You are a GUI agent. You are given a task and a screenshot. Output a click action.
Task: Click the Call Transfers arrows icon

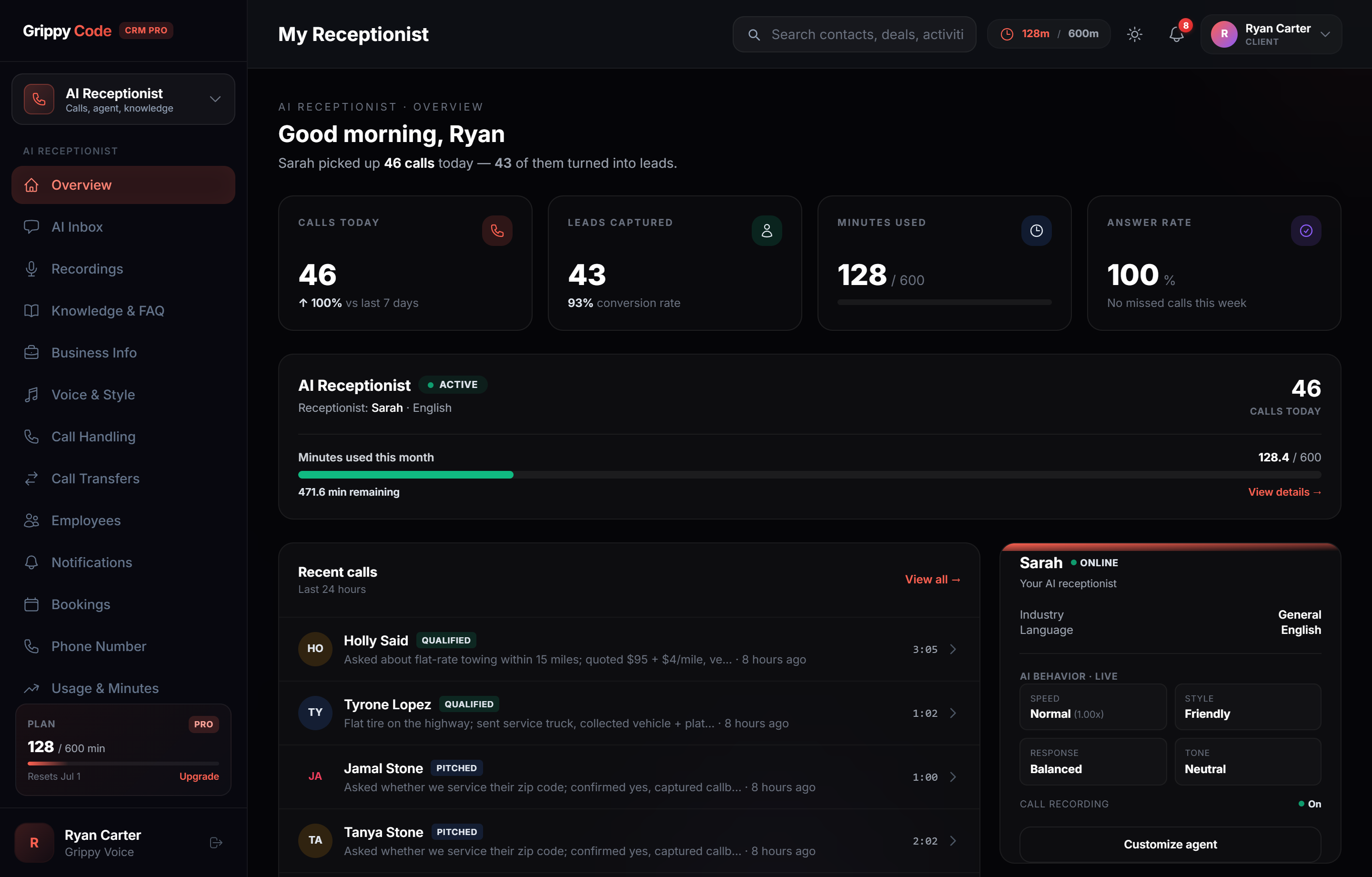pyautogui.click(x=31, y=479)
